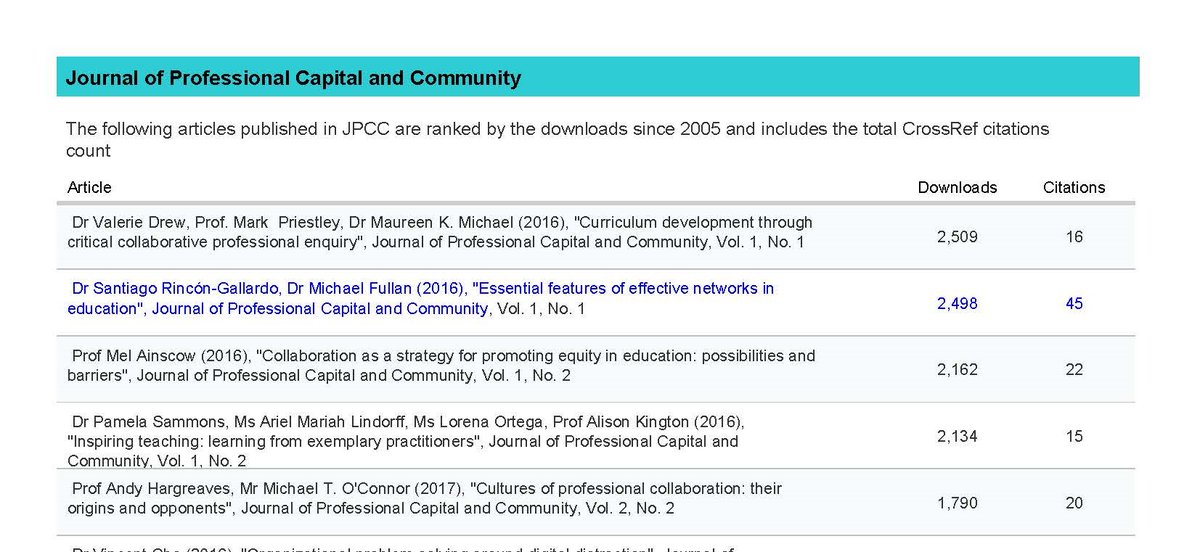The width and height of the screenshot is (1200, 552).
Task: Click the citations value 45
Action: (x=1074, y=303)
